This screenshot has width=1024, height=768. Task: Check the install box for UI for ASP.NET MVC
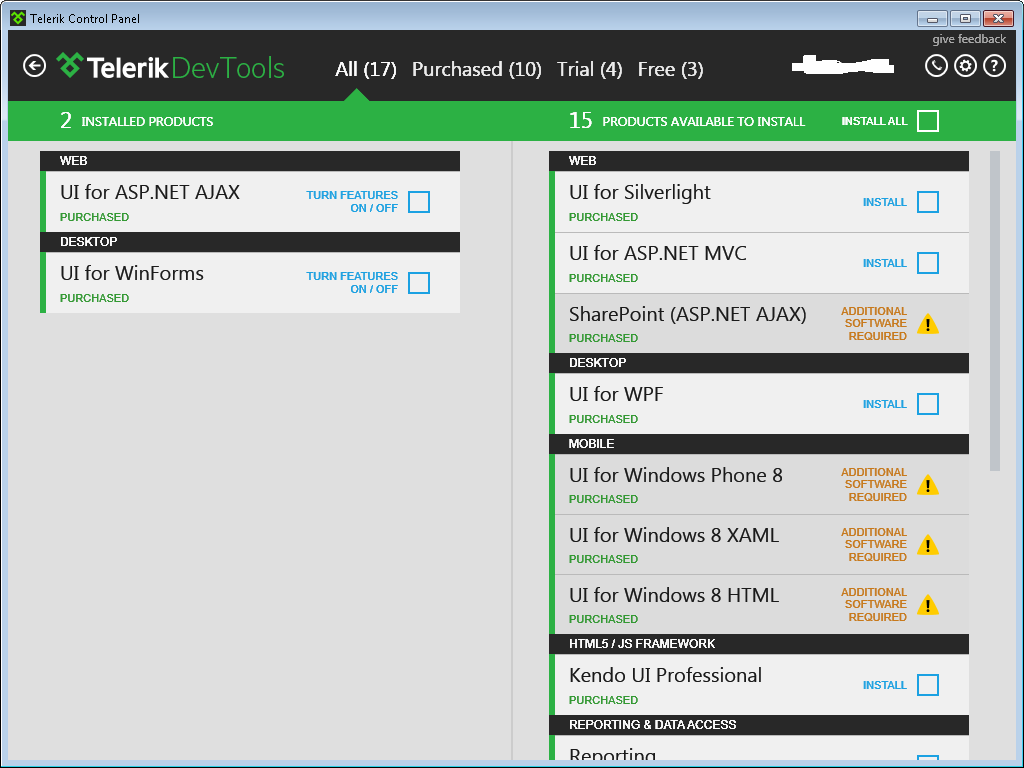928,263
